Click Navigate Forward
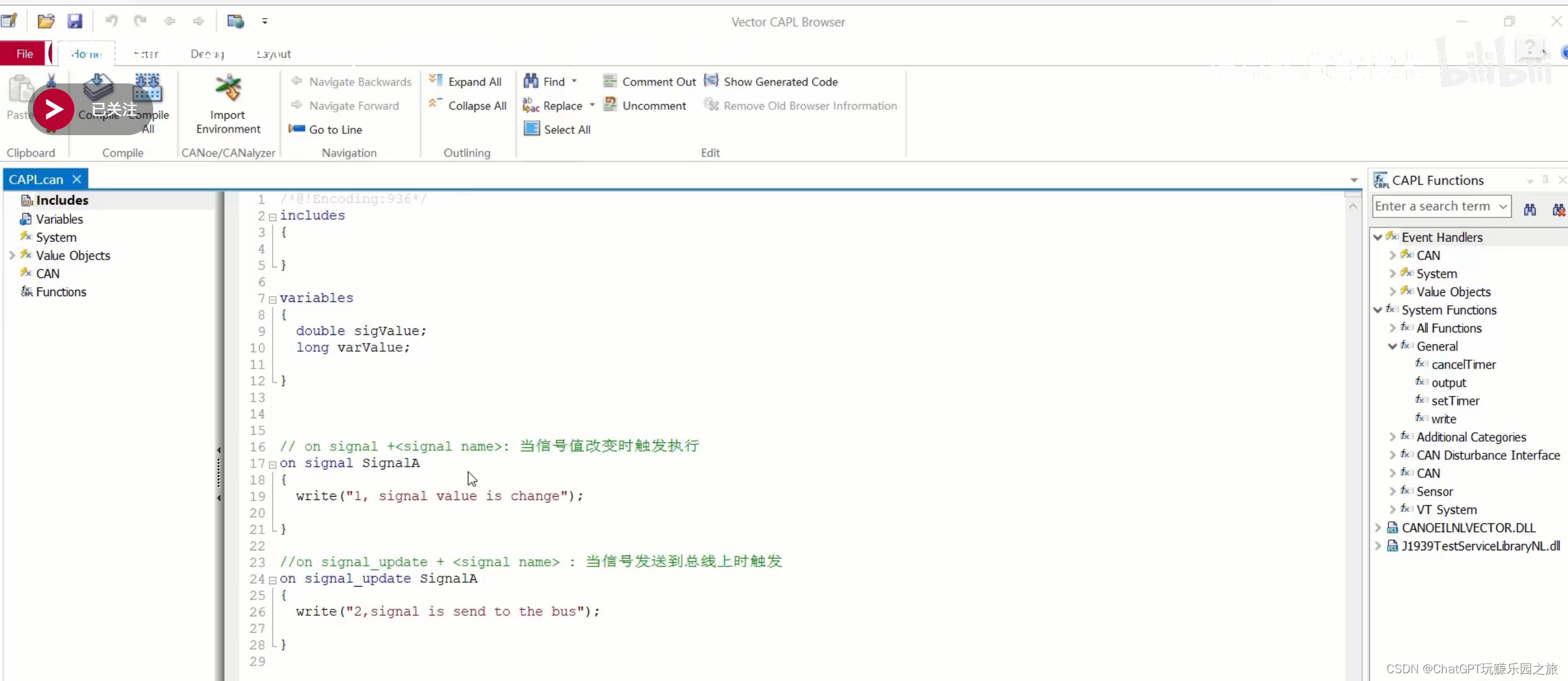The width and height of the screenshot is (1568, 681). [344, 105]
